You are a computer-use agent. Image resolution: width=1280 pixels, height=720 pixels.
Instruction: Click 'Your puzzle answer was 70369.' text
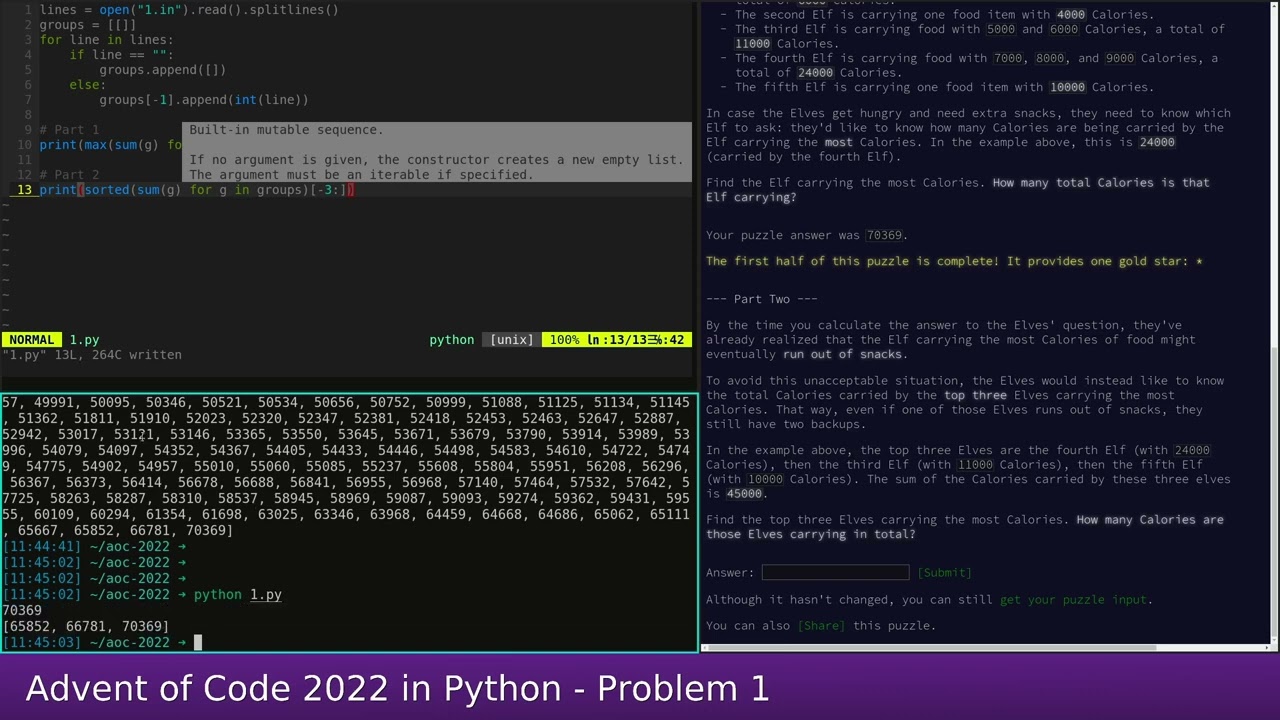[807, 235]
